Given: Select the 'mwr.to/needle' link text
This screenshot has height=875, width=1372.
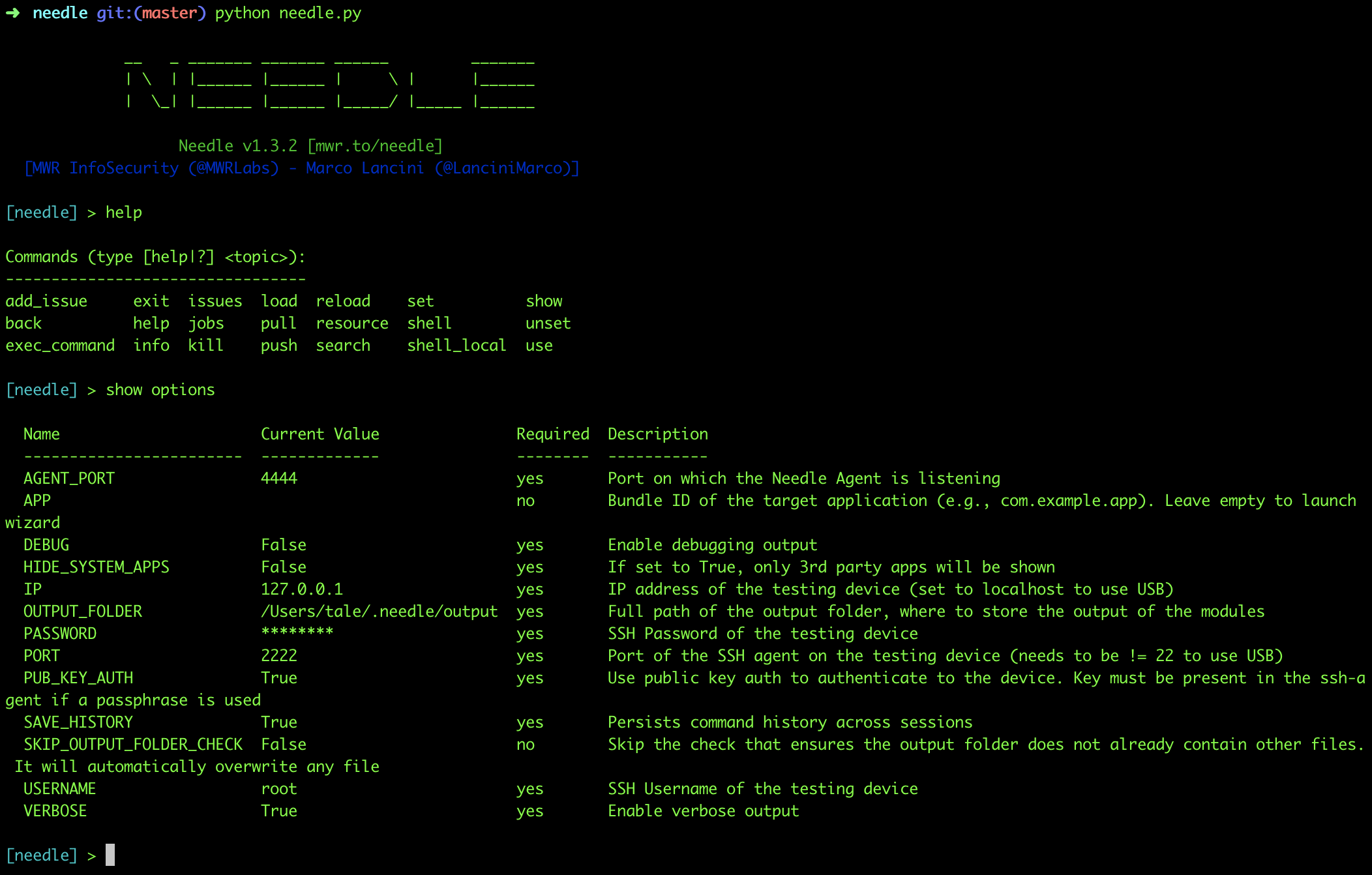Looking at the screenshot, I should tap(374, 146).
